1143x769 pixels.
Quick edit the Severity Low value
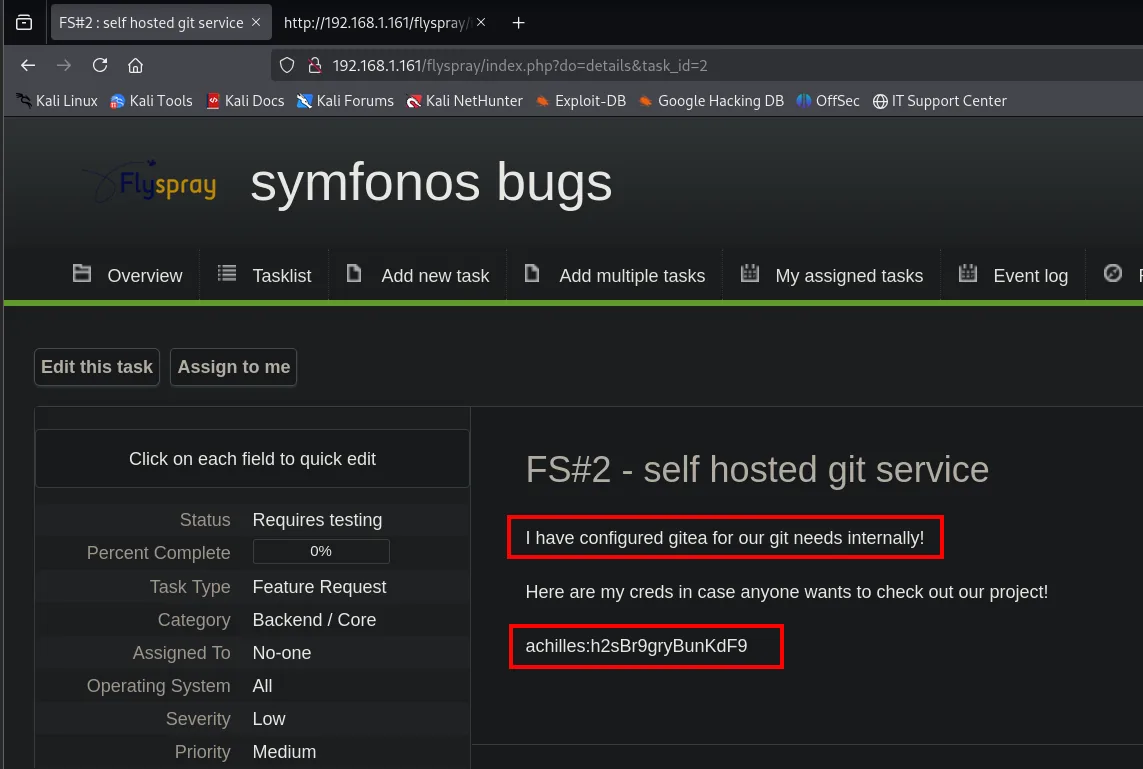(x=269, y=719)
